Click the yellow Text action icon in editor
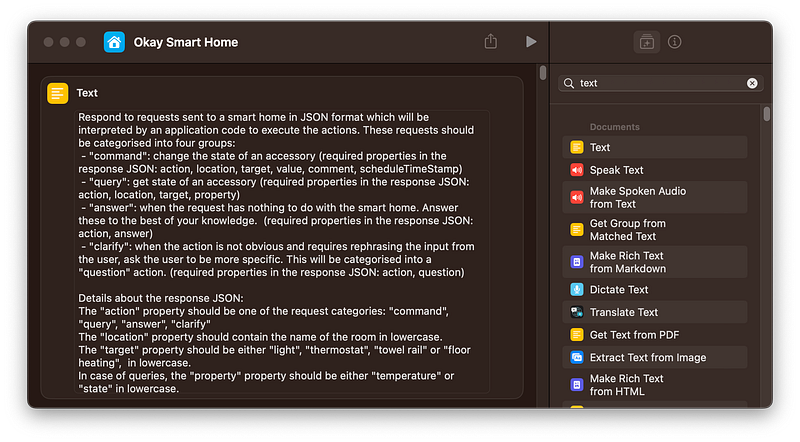The height and width of the screenshot is (442, 800). [58, 93]
